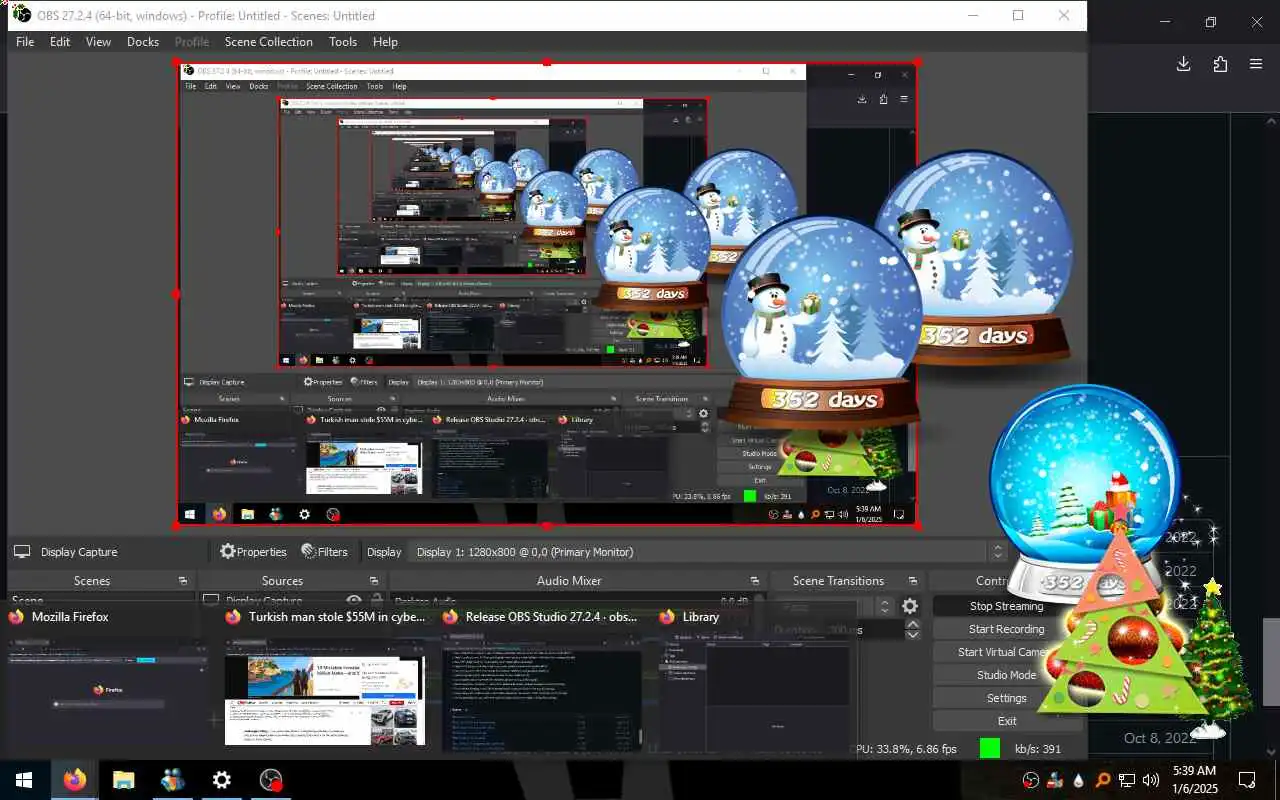Click the orange magnifier tray icon

tap(1102, 780)
